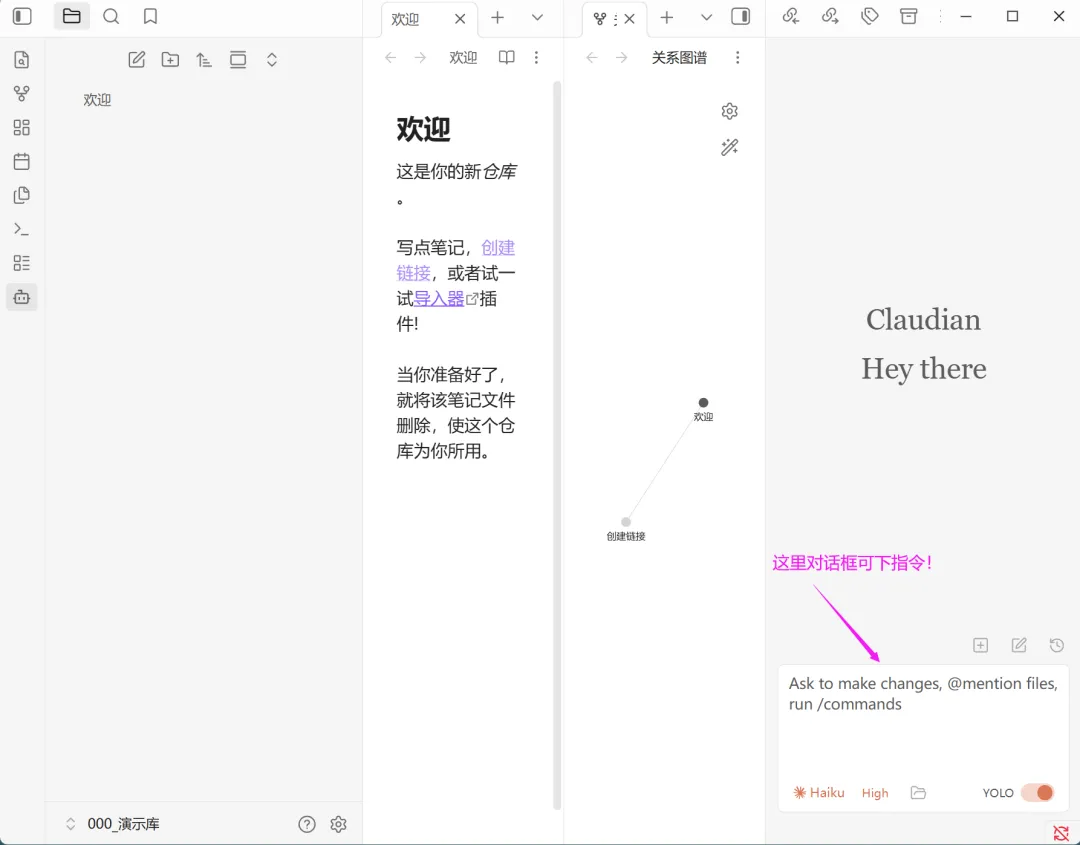
Task: Open quick switcher file-search ribbon icon
Action: coord(21,60)
